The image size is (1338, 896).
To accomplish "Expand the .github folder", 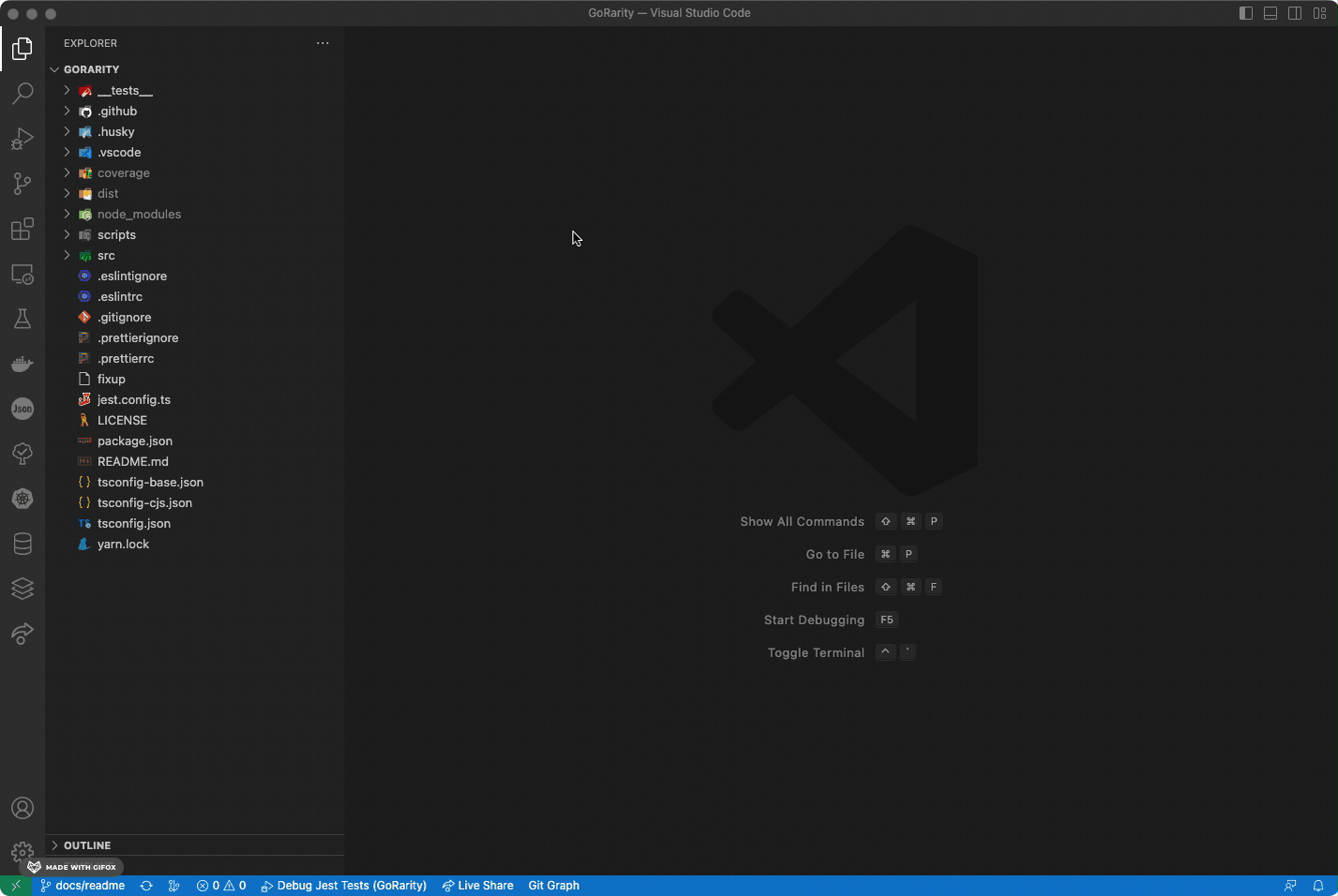I will (x=194, y=112).
